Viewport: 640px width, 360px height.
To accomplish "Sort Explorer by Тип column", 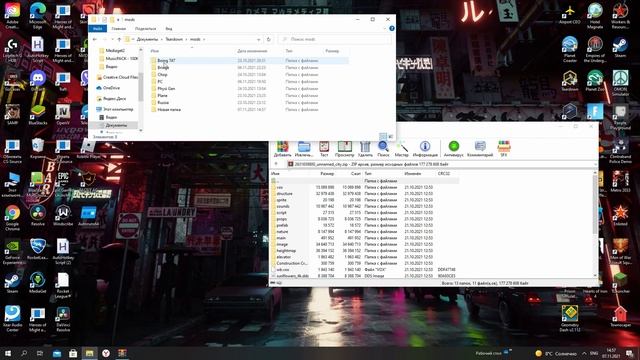I will tap(289, 51).
